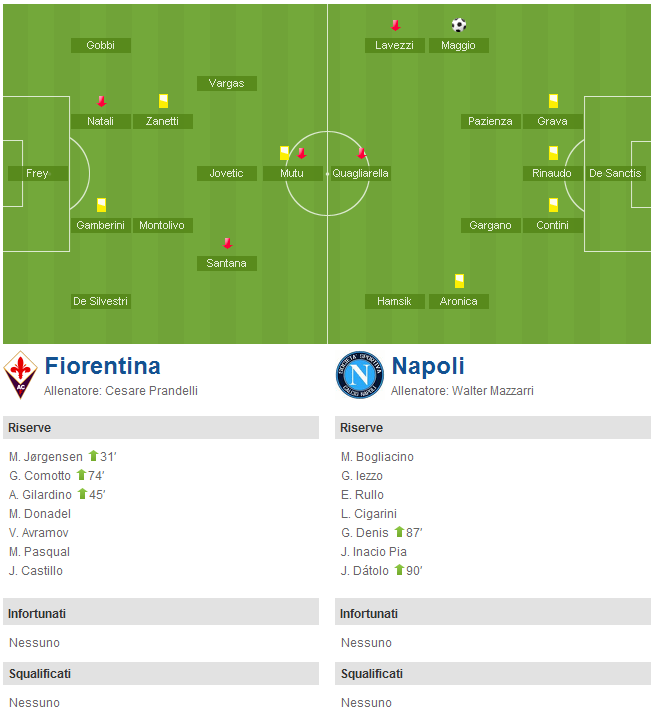
Task: Select goalkeeper De Sanctis label
Action: pyautogui.click(x=615, y=173)
